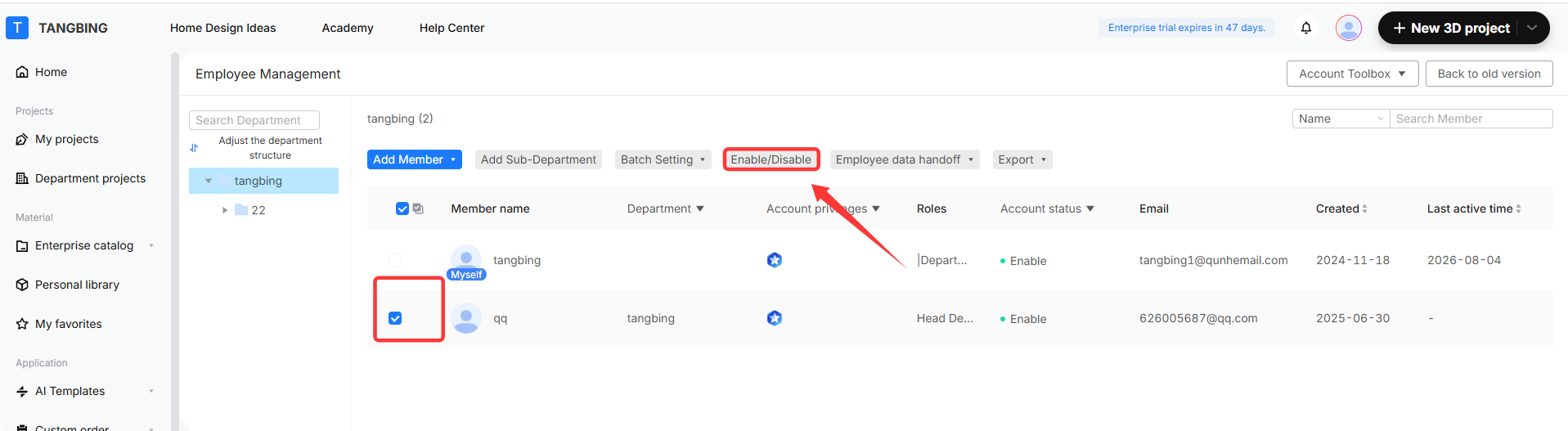Click the Search Department field
1568x431 pixels.
(254, 120)
